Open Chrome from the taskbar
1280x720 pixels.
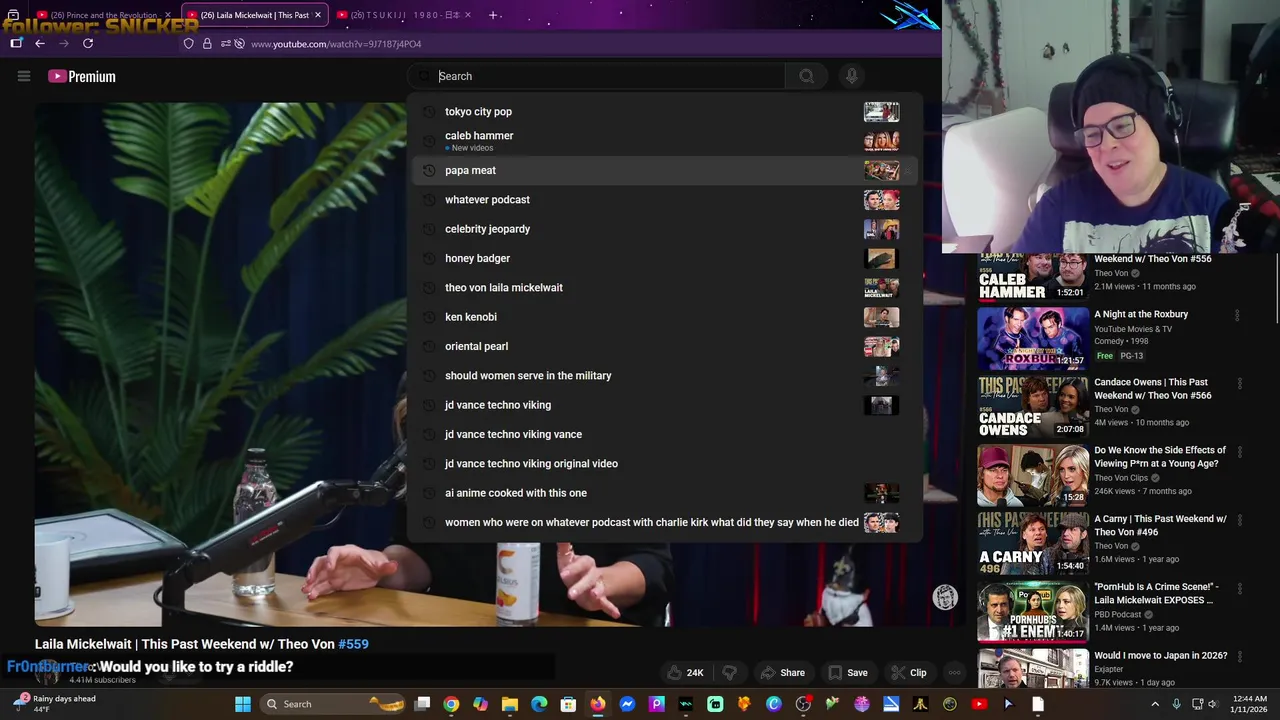click(x=452, y=704)
